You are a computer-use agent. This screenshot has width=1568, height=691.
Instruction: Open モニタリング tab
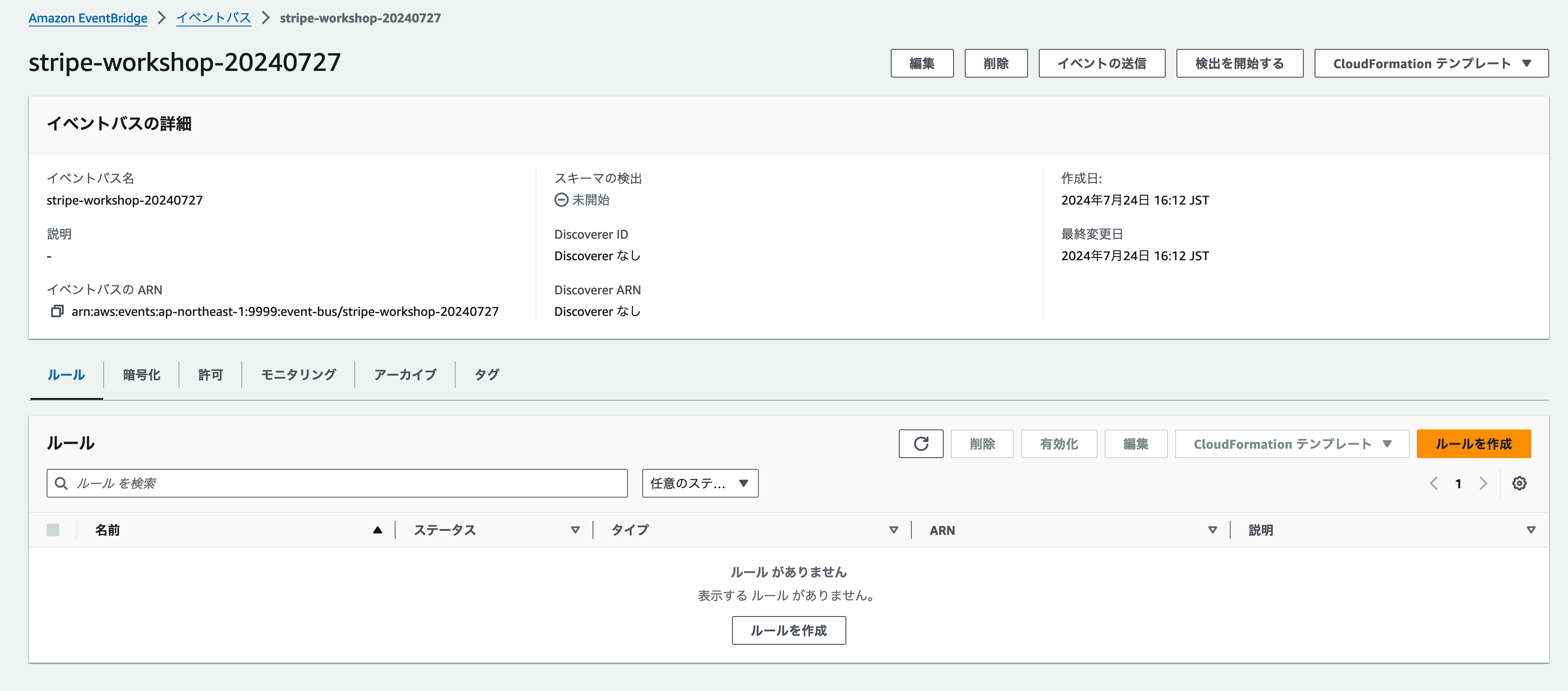[298, 375]
